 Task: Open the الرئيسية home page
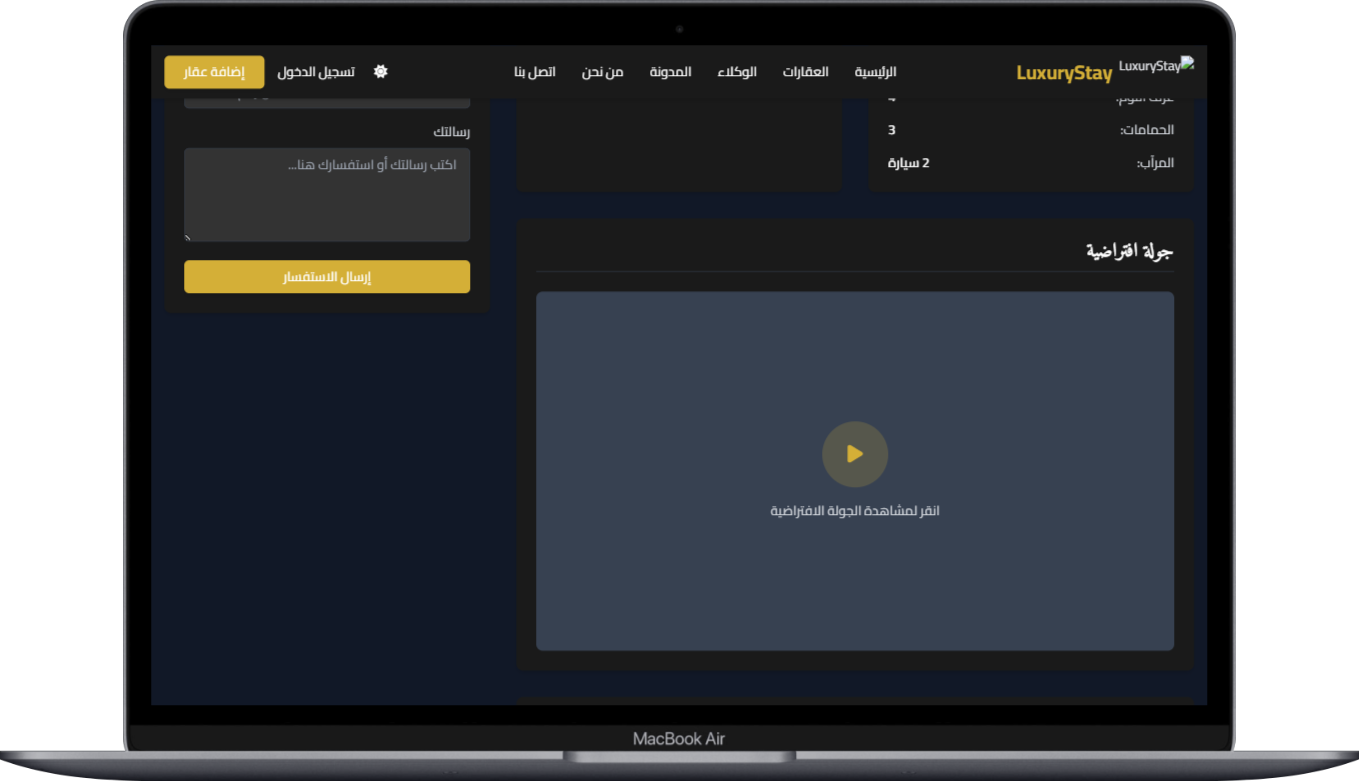875,72
